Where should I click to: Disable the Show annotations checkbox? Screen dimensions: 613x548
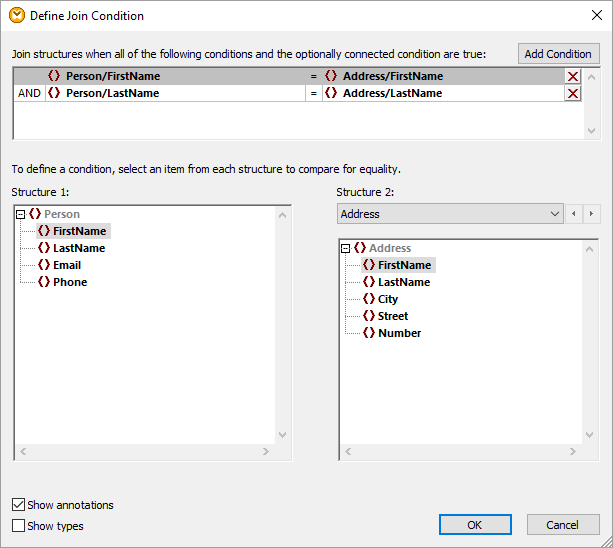pyautogui.click(x=19, y=505)
